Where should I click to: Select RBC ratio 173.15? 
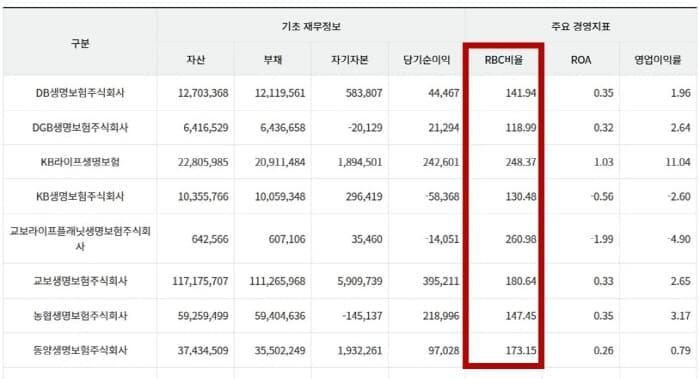521,350
